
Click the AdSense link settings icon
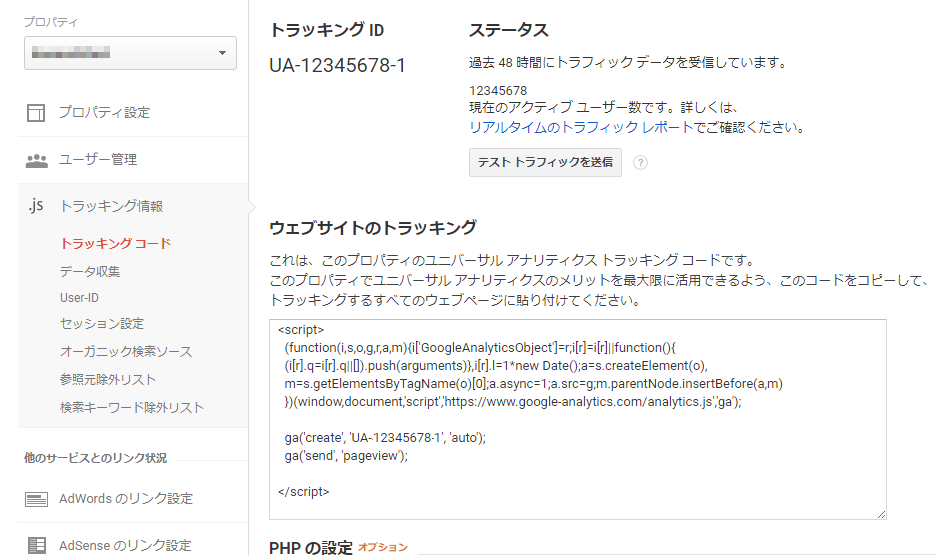point(37,545)
